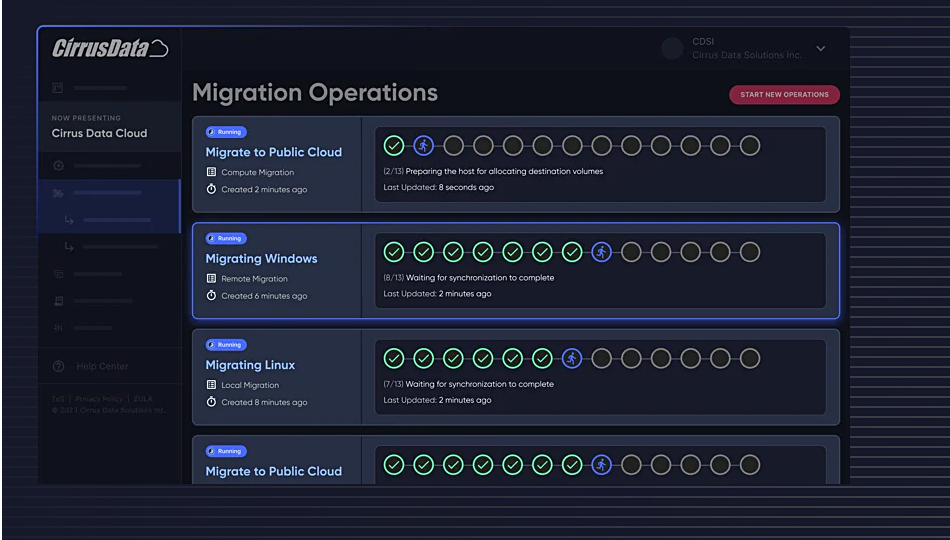Open the Privacy Policy link

[x=99, y=399]
